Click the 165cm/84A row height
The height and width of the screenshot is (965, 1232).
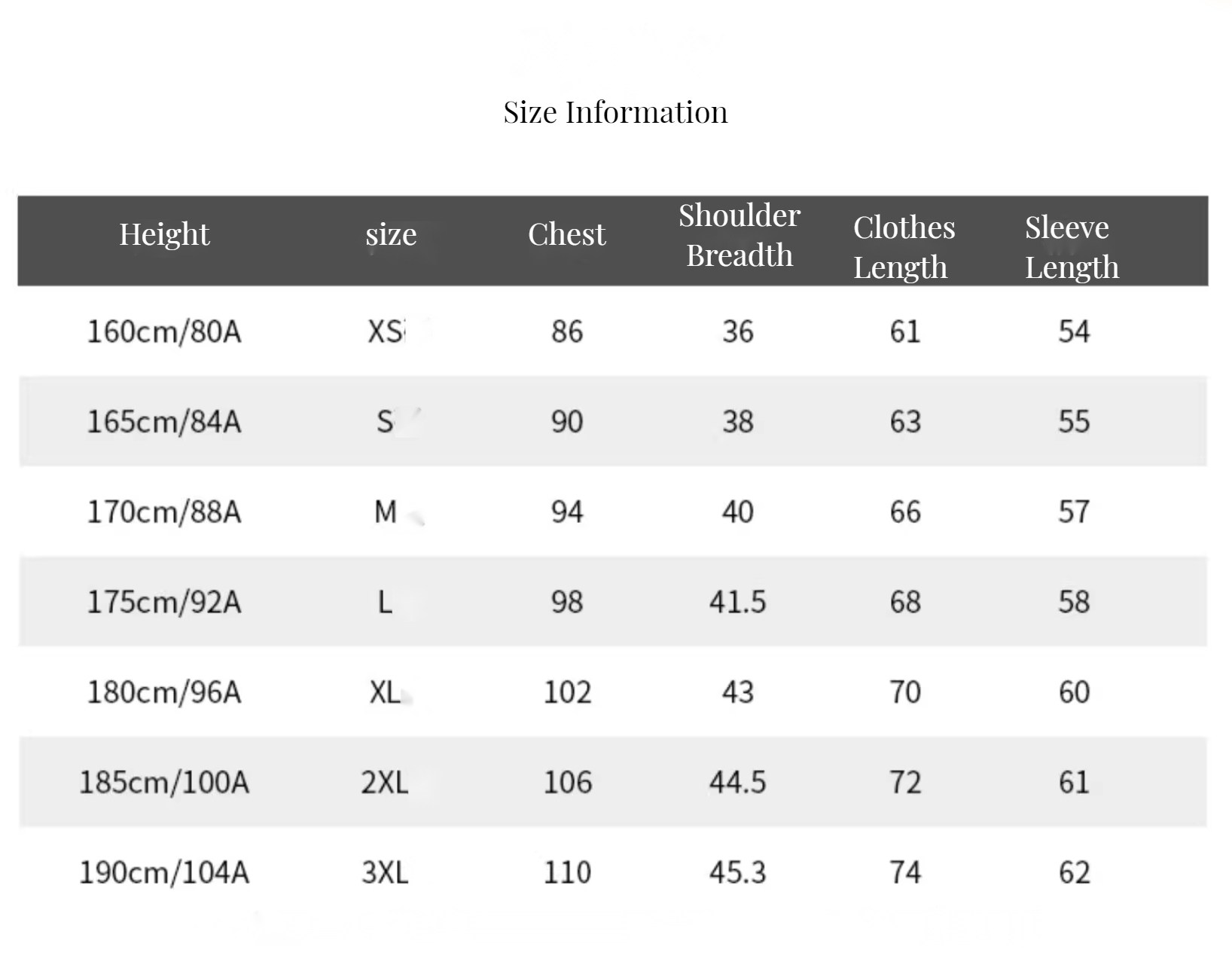click(x=164, y=422)
